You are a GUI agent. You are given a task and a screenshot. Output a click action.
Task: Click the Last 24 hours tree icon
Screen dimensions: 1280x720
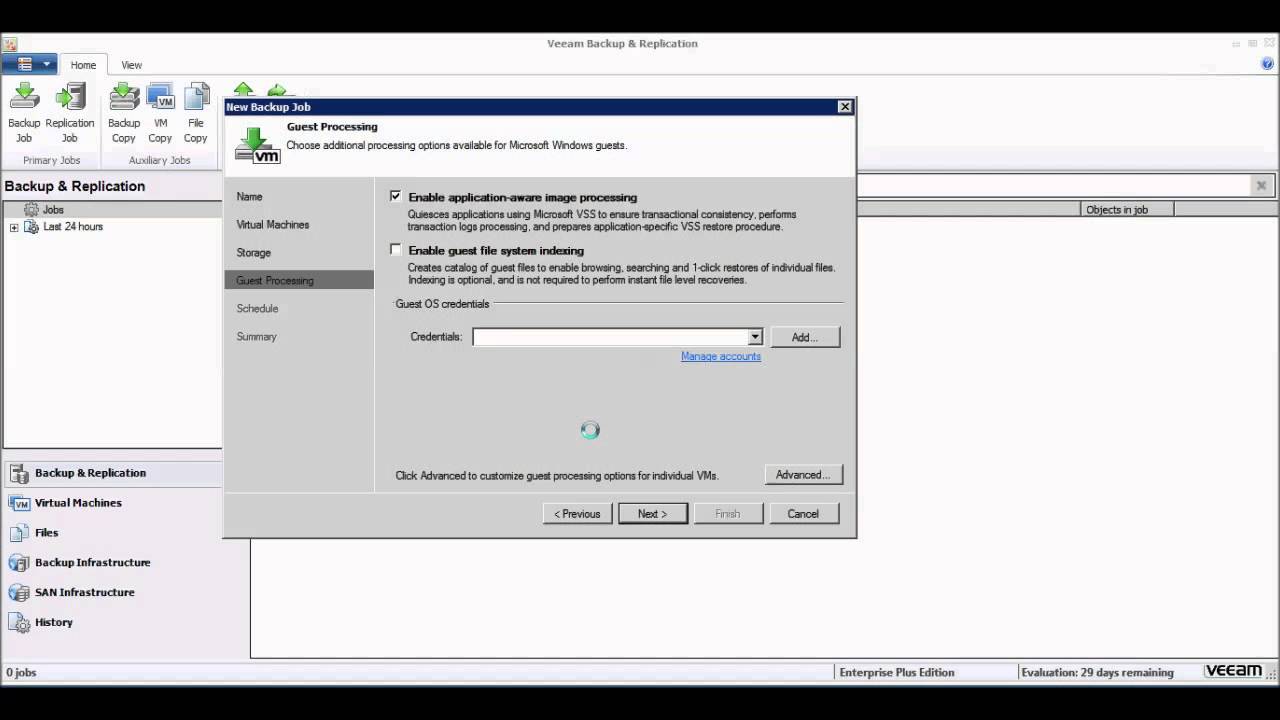click(x=31, y=227)
